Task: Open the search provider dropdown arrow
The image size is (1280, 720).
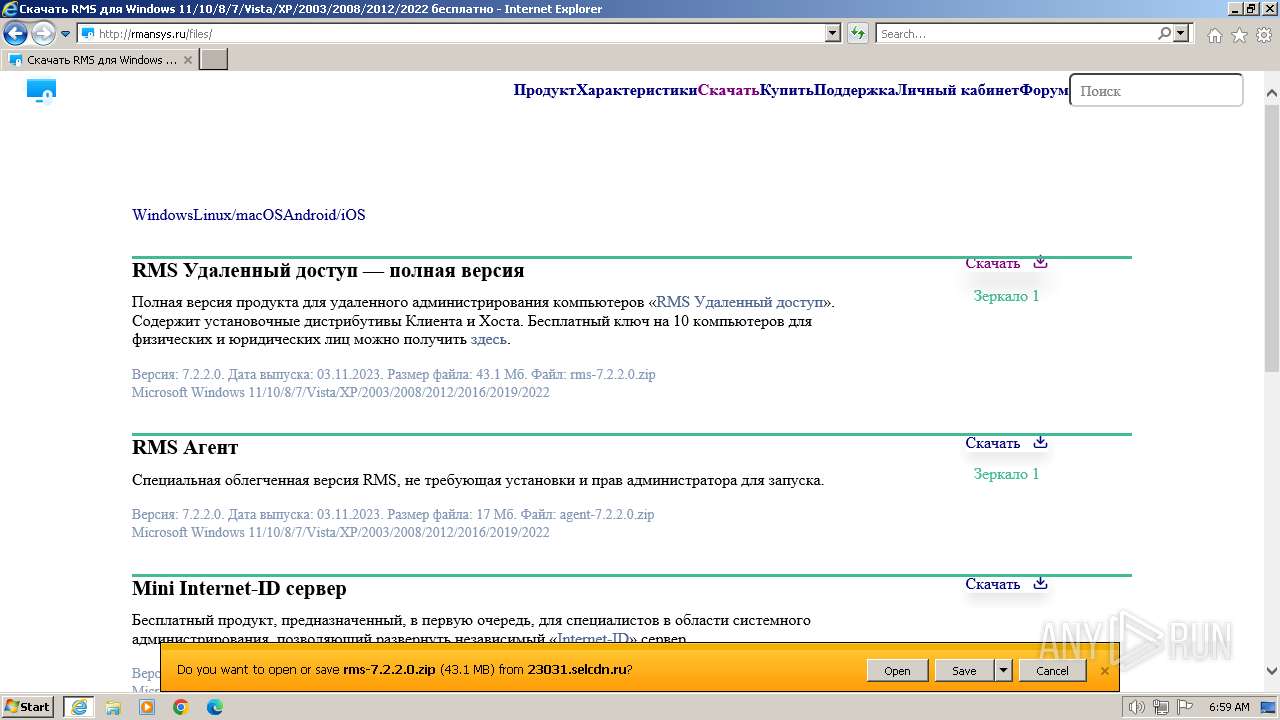Action: pos(1181,33)
